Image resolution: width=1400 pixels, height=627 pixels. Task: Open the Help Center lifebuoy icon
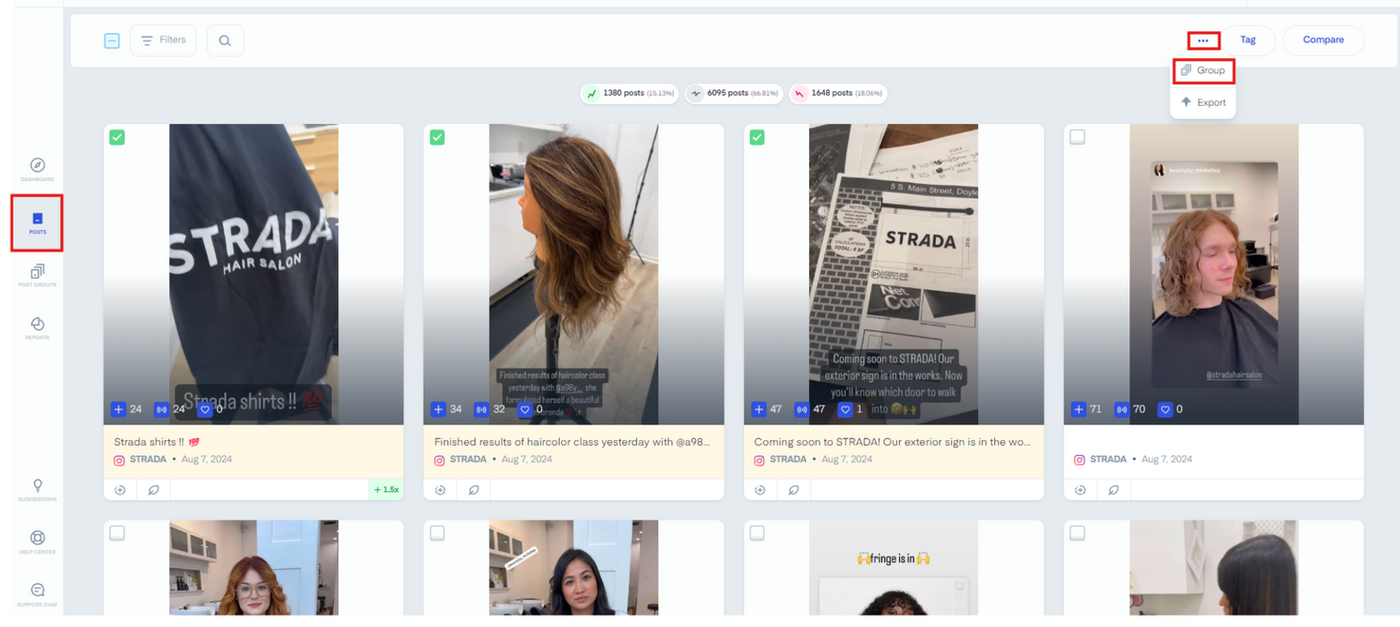(x=37, y=542)
